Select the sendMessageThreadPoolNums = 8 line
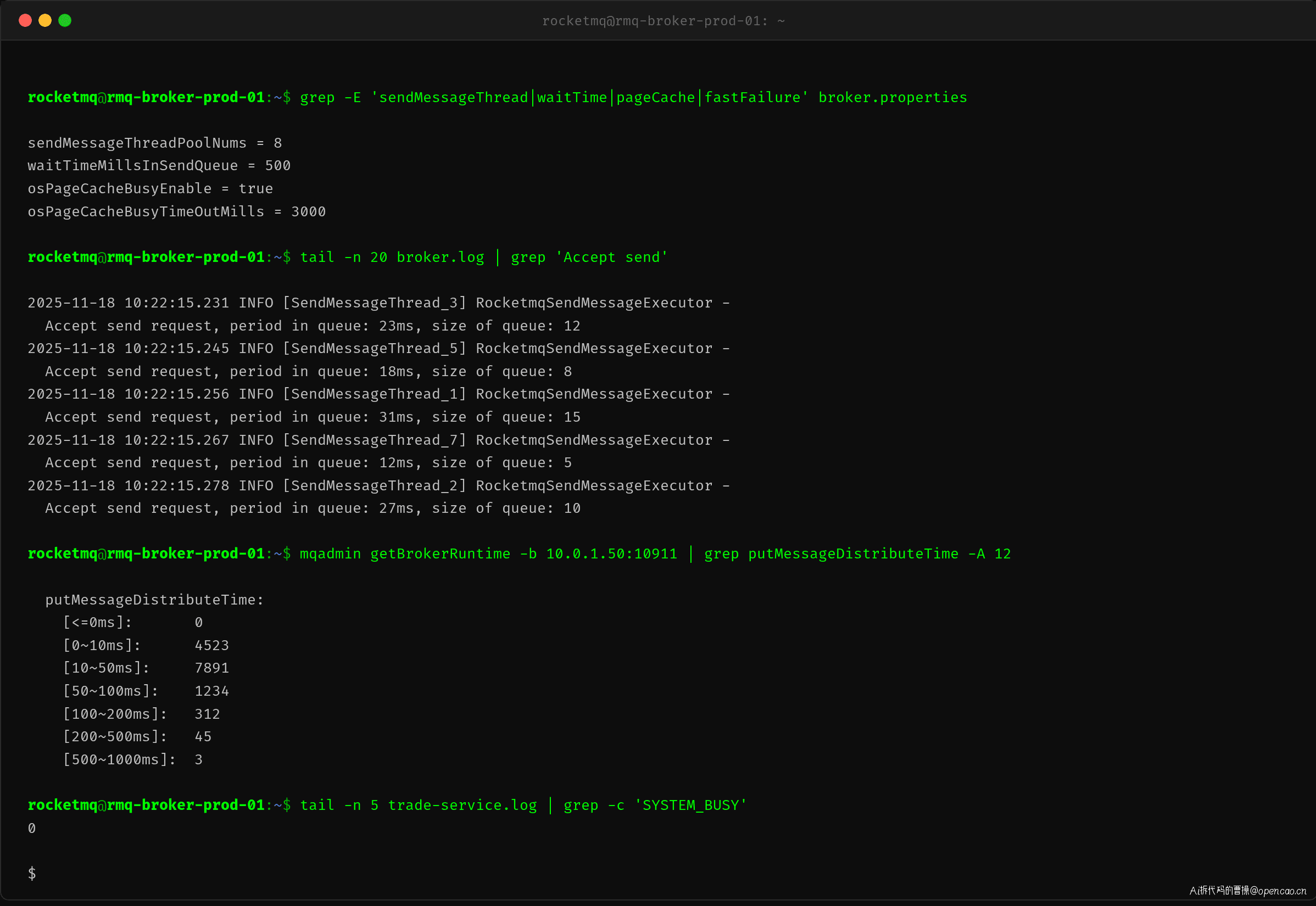This screenshot has width=1316, height=906. pos(155,143)
